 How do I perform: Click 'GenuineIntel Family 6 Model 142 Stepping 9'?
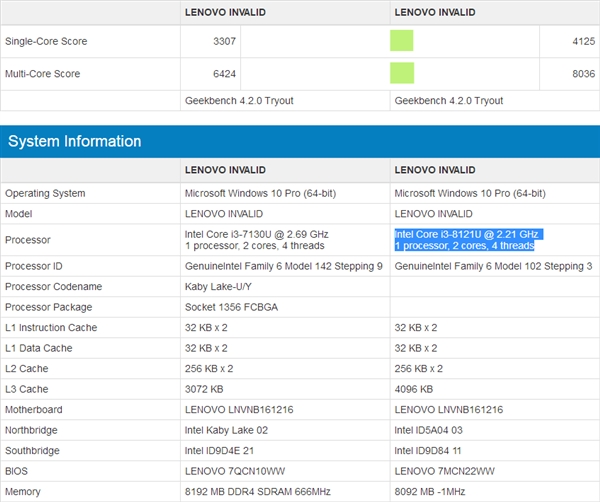coord(284,266)
